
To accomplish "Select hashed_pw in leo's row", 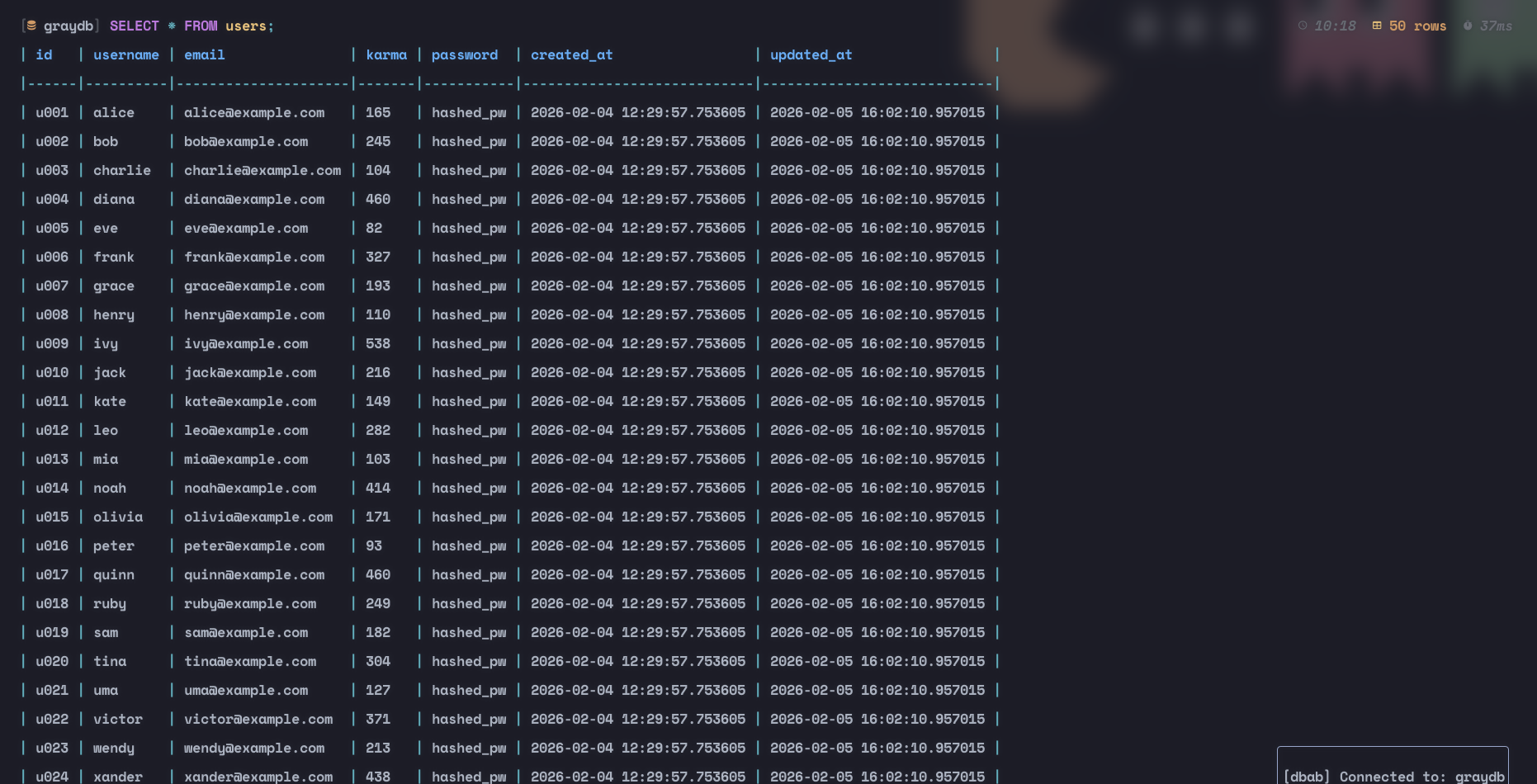I will pyautogui.click(x=469, y=430).
